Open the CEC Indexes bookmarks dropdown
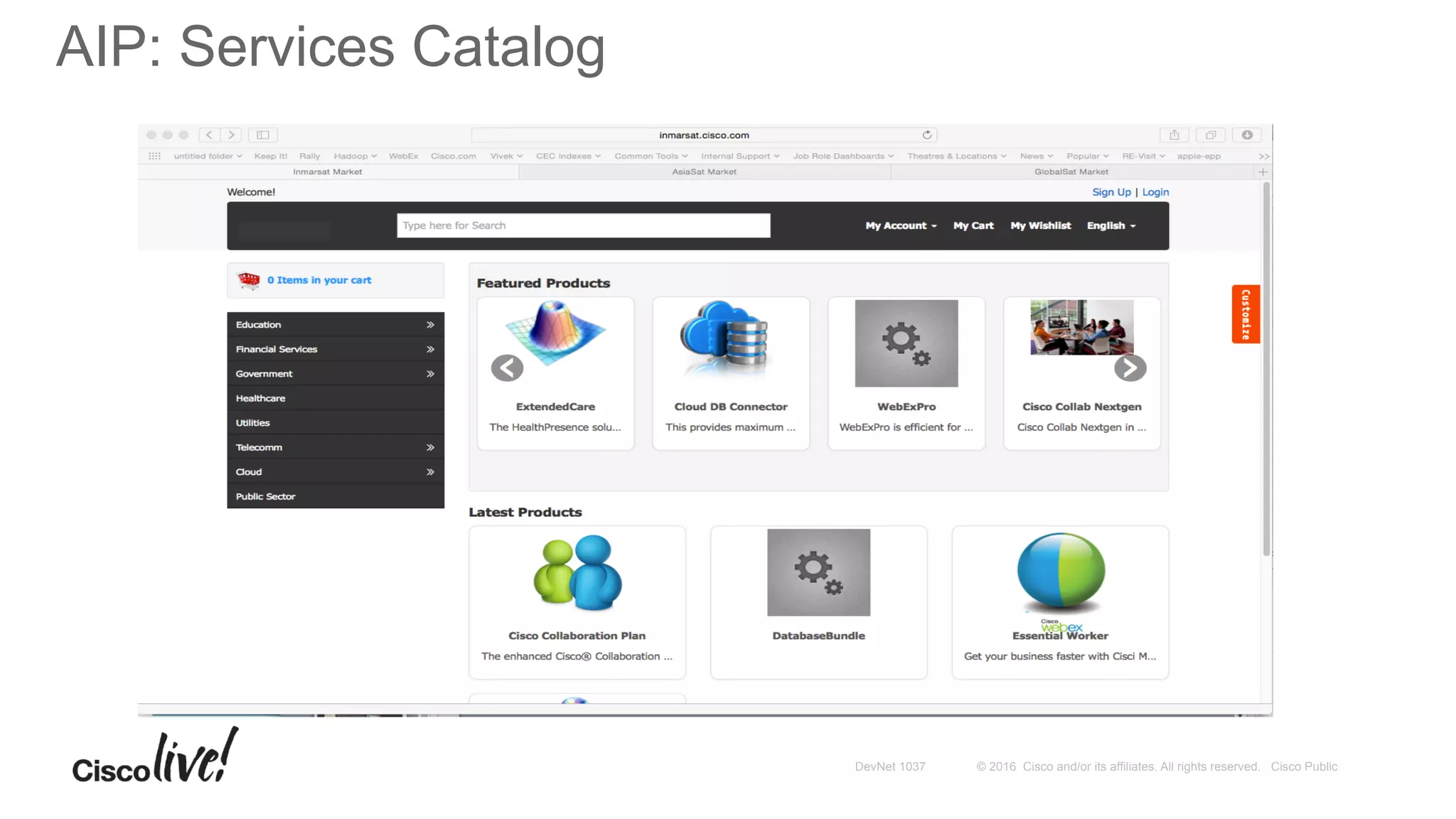Screen dimensions: 1456x819 click(568, 156)
